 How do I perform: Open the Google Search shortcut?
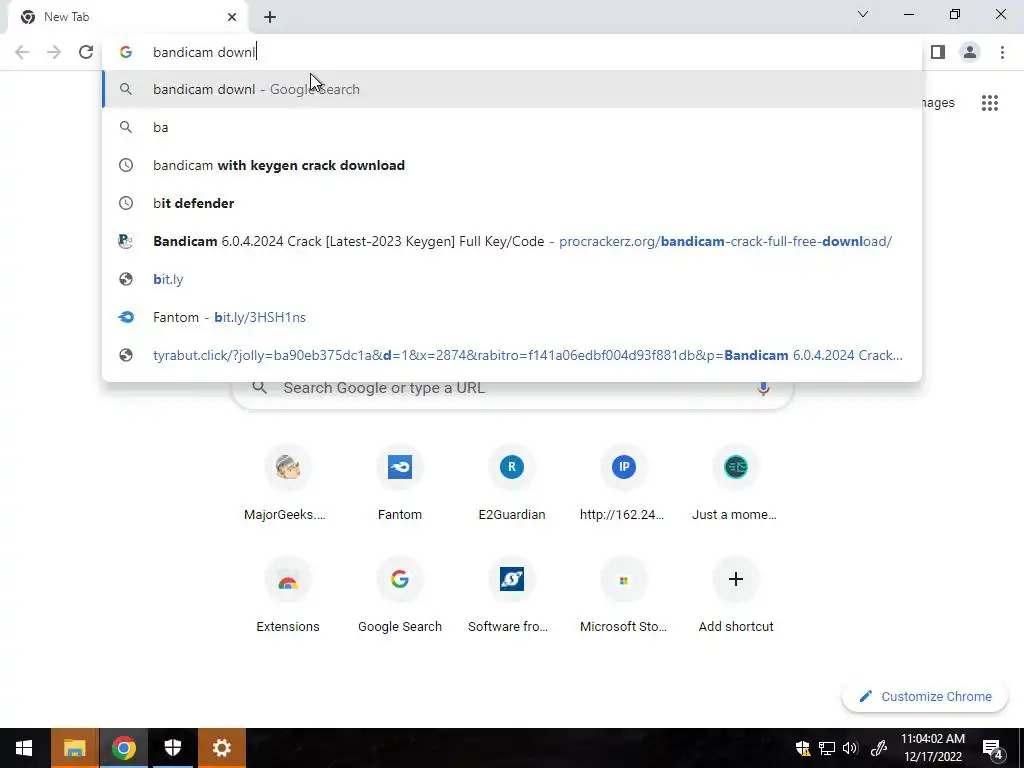pos(400,596)
